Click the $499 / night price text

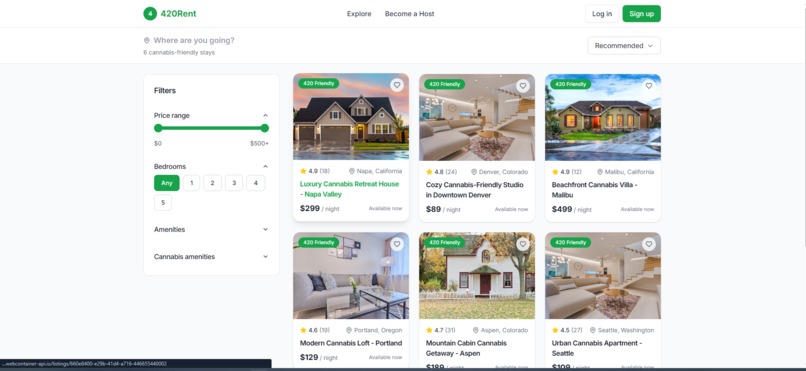click(x=572, y=209)
